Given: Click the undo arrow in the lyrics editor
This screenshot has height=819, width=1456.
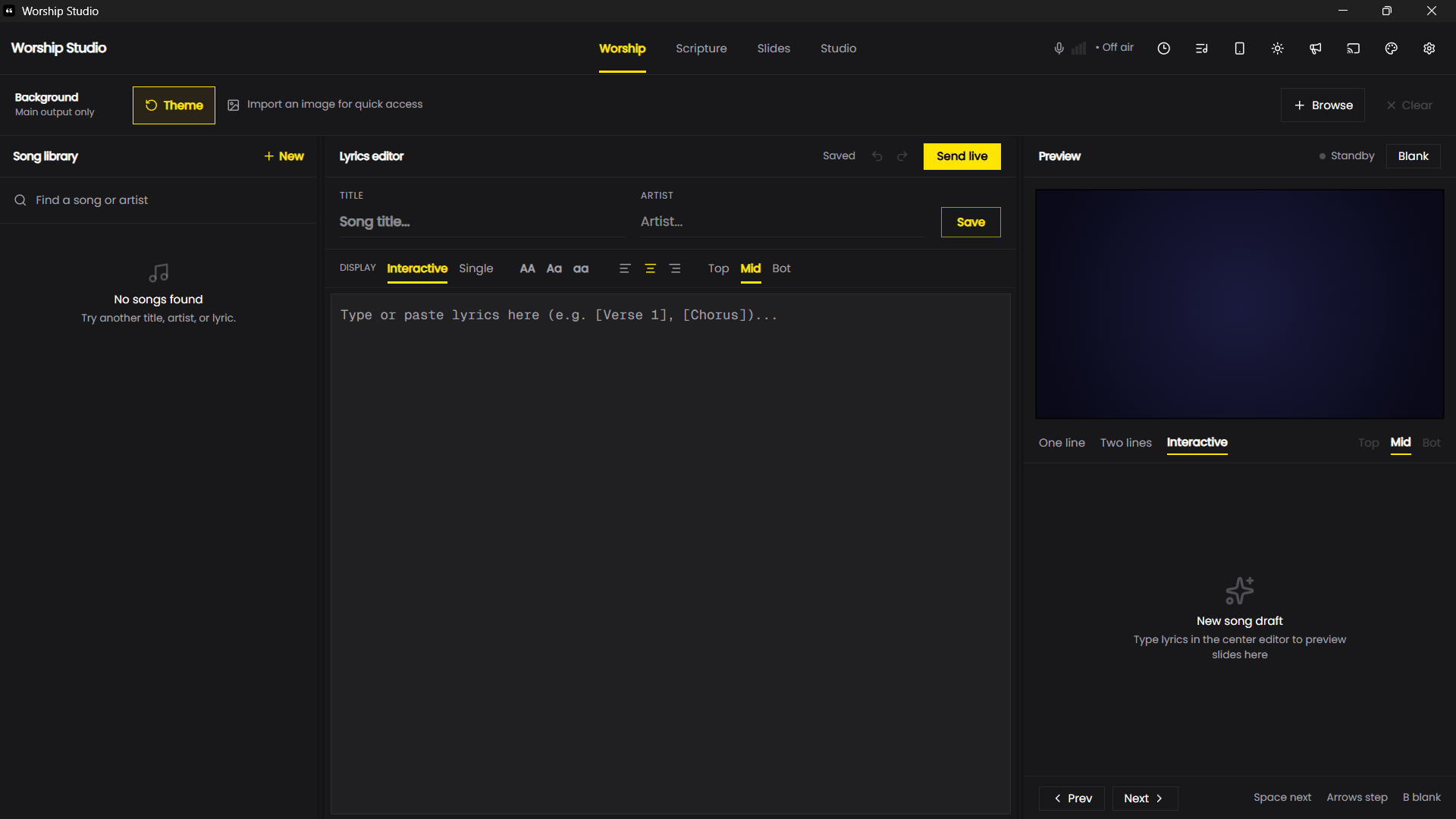Looking at the screenshot, I should (x=877, y=156).
